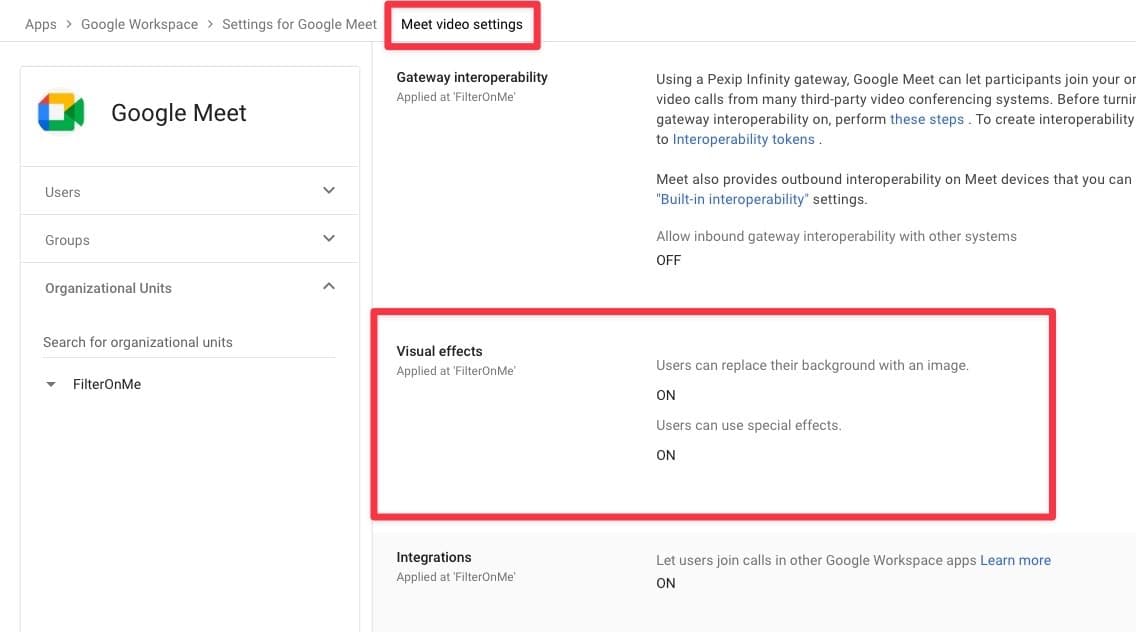Click Search for organizational units field
This screenshot has height=632, width=1136.
pyautogui.click(x=189, y=342)
